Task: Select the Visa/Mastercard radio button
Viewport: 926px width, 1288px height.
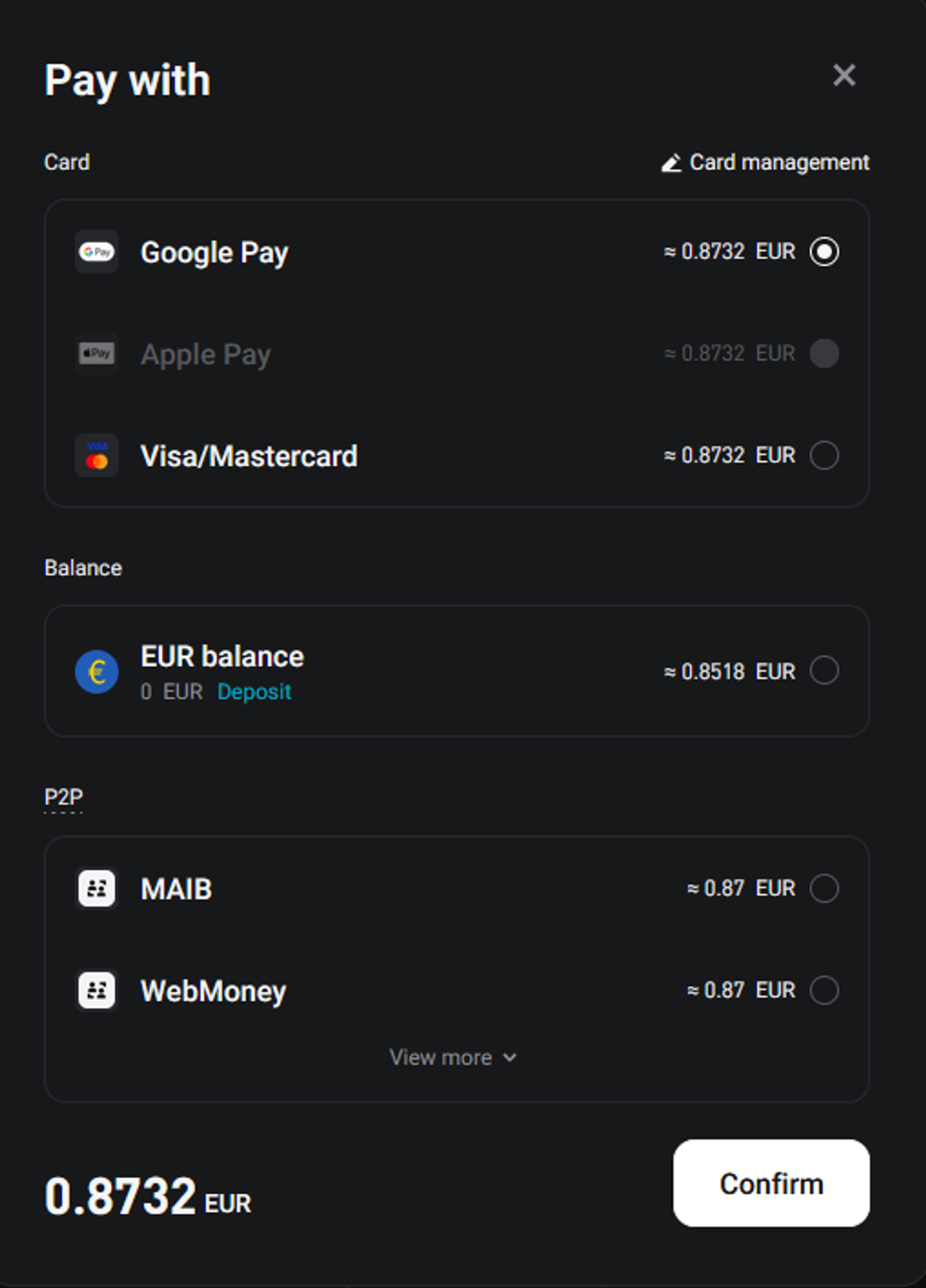Action: [824, 456]
